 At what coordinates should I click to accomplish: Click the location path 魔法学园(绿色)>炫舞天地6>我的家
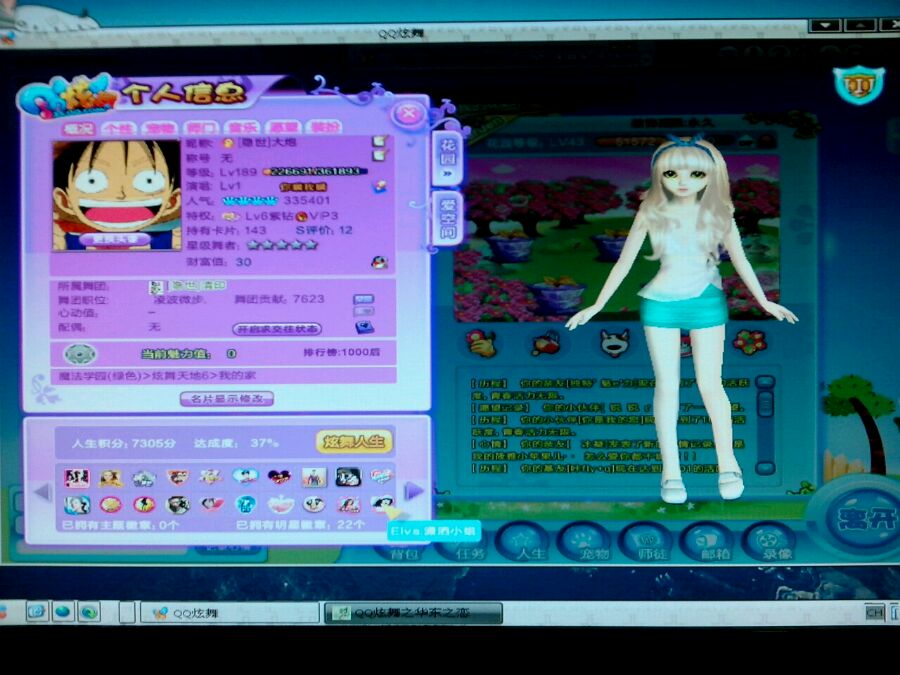157,375
